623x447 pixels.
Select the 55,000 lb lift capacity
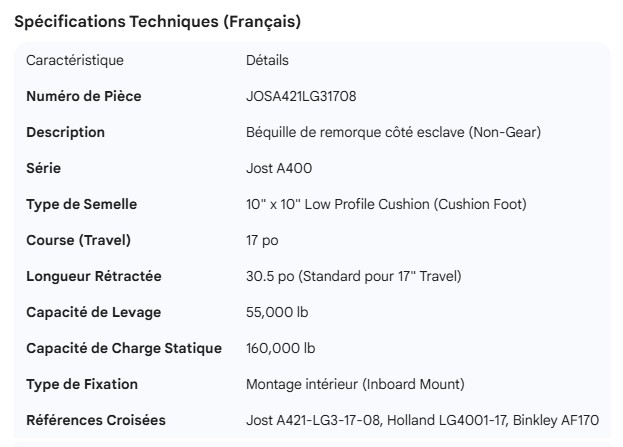[x=277, y=312]
